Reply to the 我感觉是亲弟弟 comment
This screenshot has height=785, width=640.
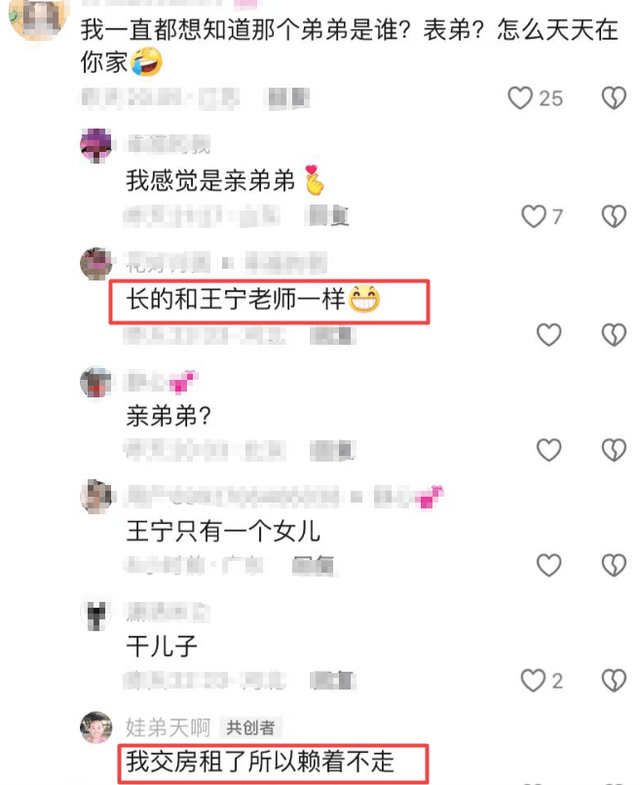(329, 217)
